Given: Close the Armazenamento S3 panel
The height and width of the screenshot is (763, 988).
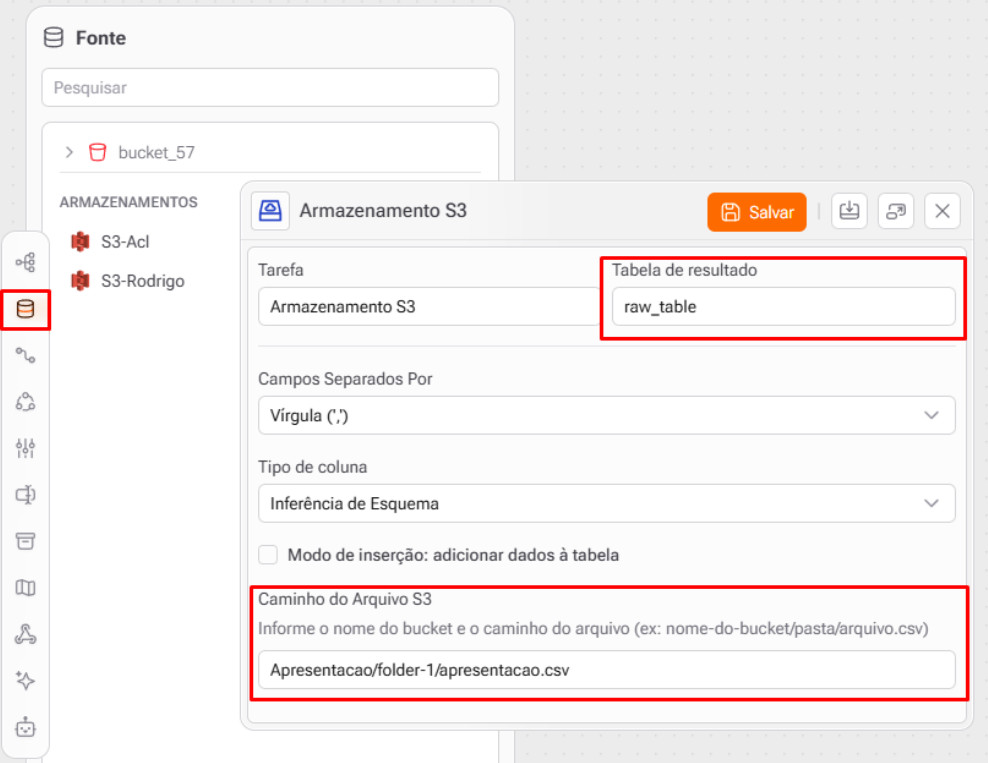Looking at the screenshot, I should click(x=942, y=211).
